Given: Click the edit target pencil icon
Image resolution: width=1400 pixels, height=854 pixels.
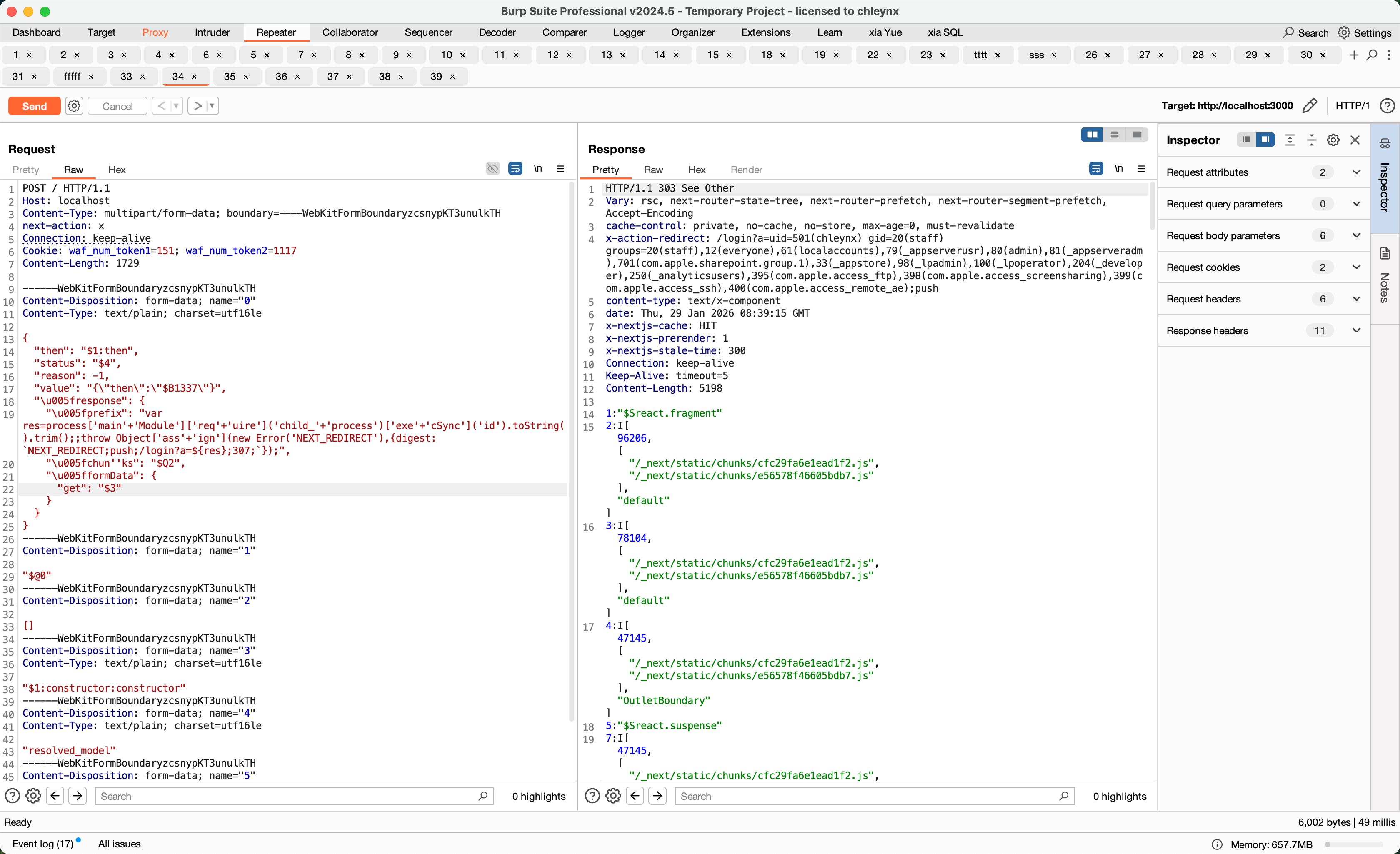Looking at the screenshot, I should pyautogui.click(x=1309, y=106).
